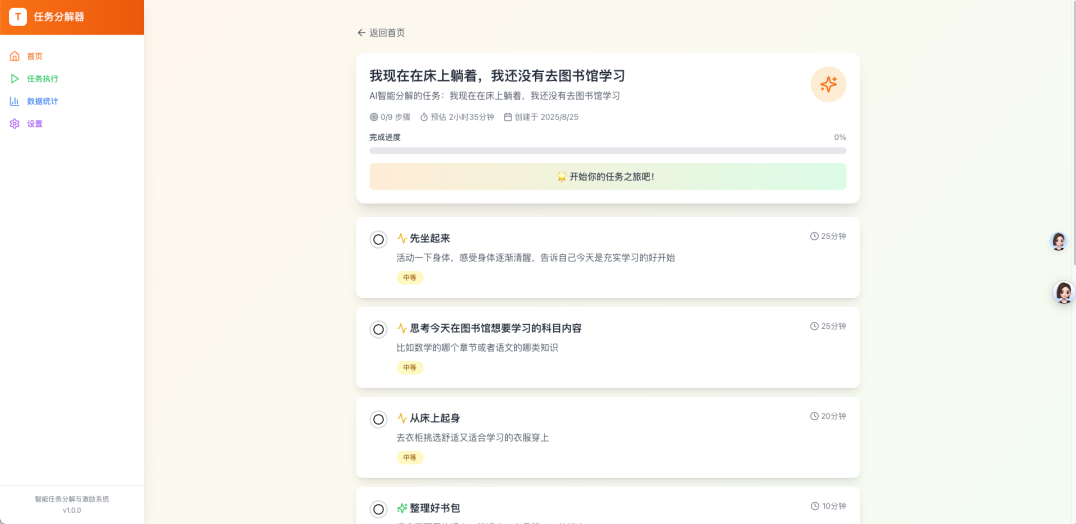Go to 设置 in the sidebar

pyautogui.click(x=35, y=124)
